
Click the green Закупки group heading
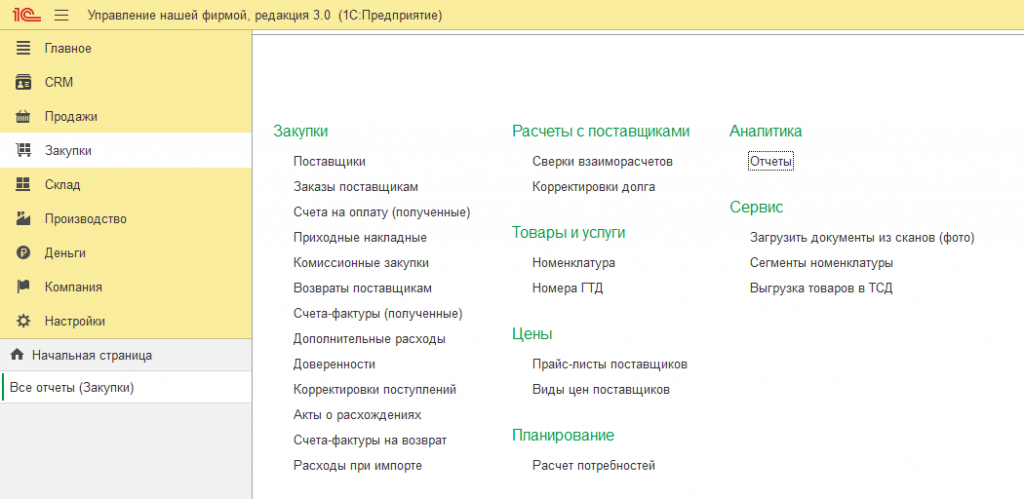(x=300, y=131)
